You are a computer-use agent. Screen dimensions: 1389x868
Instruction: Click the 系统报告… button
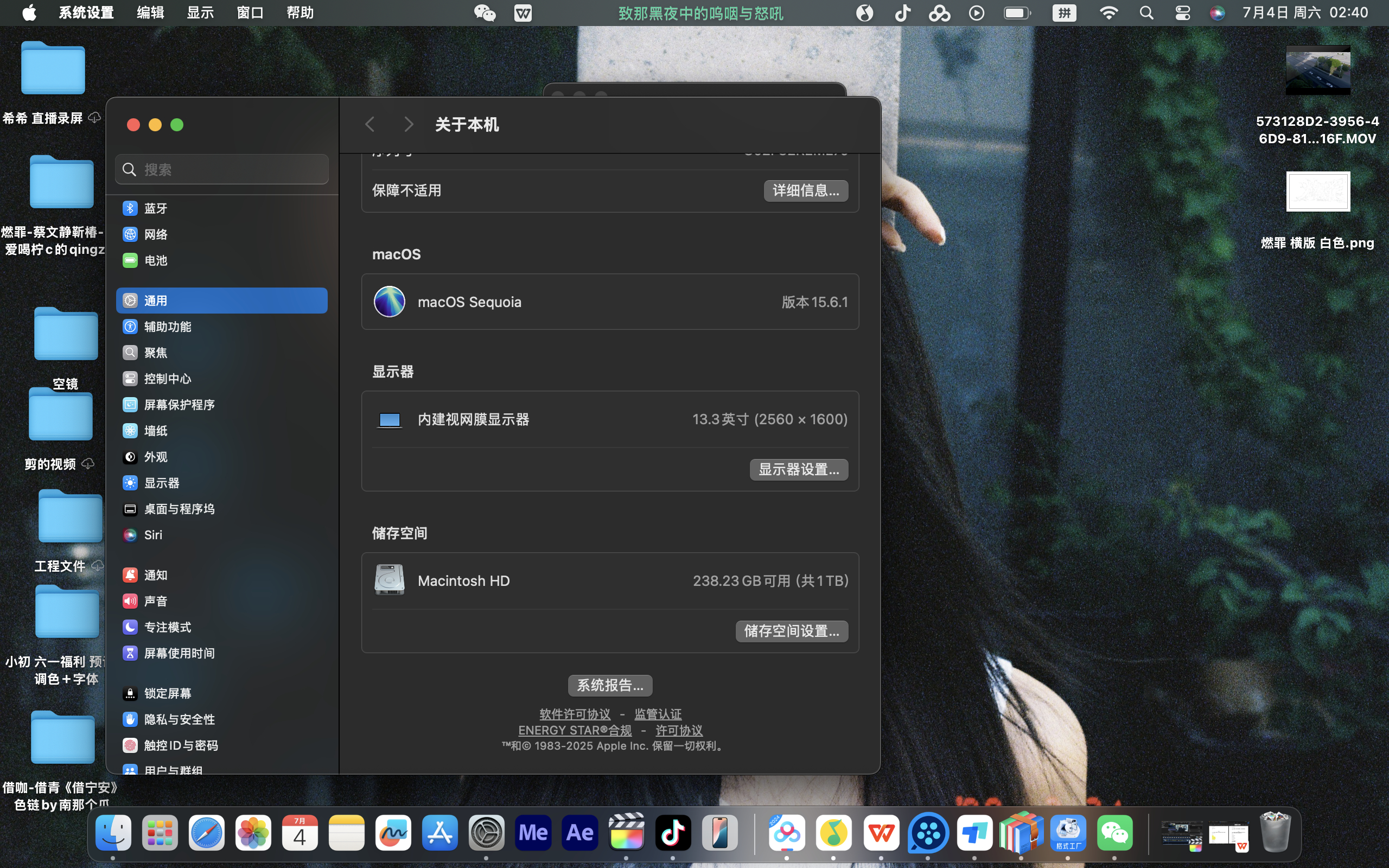pyautogui.click(x=610, y=685)
